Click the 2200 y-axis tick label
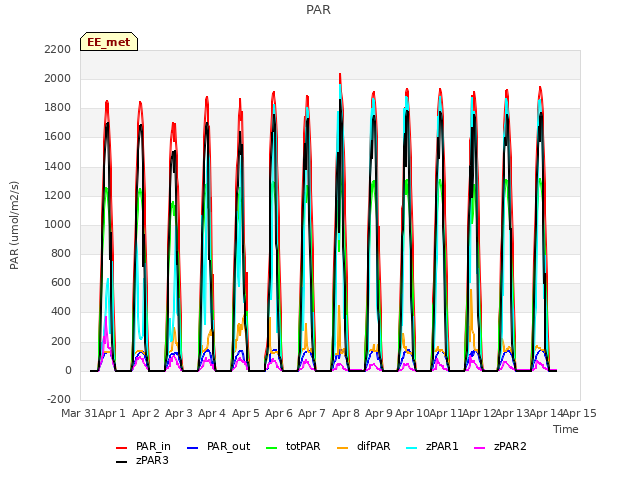Screen dimensions: 640x480 pyautogui.click(x=58, y=49)
